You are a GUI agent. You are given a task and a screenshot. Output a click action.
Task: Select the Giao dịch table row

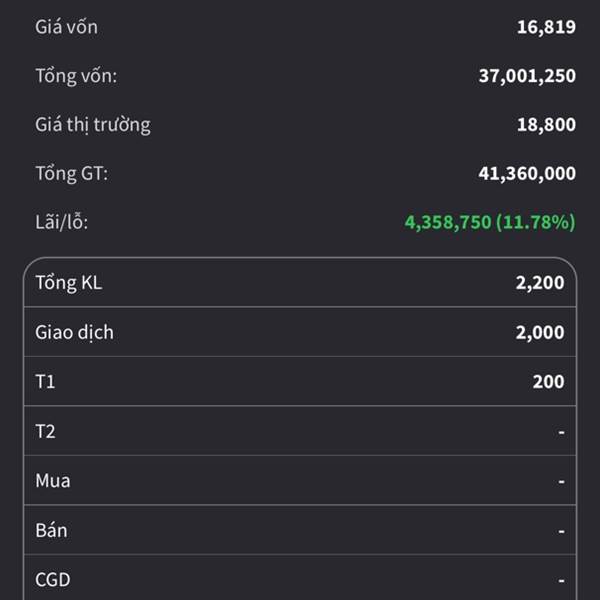300,332
